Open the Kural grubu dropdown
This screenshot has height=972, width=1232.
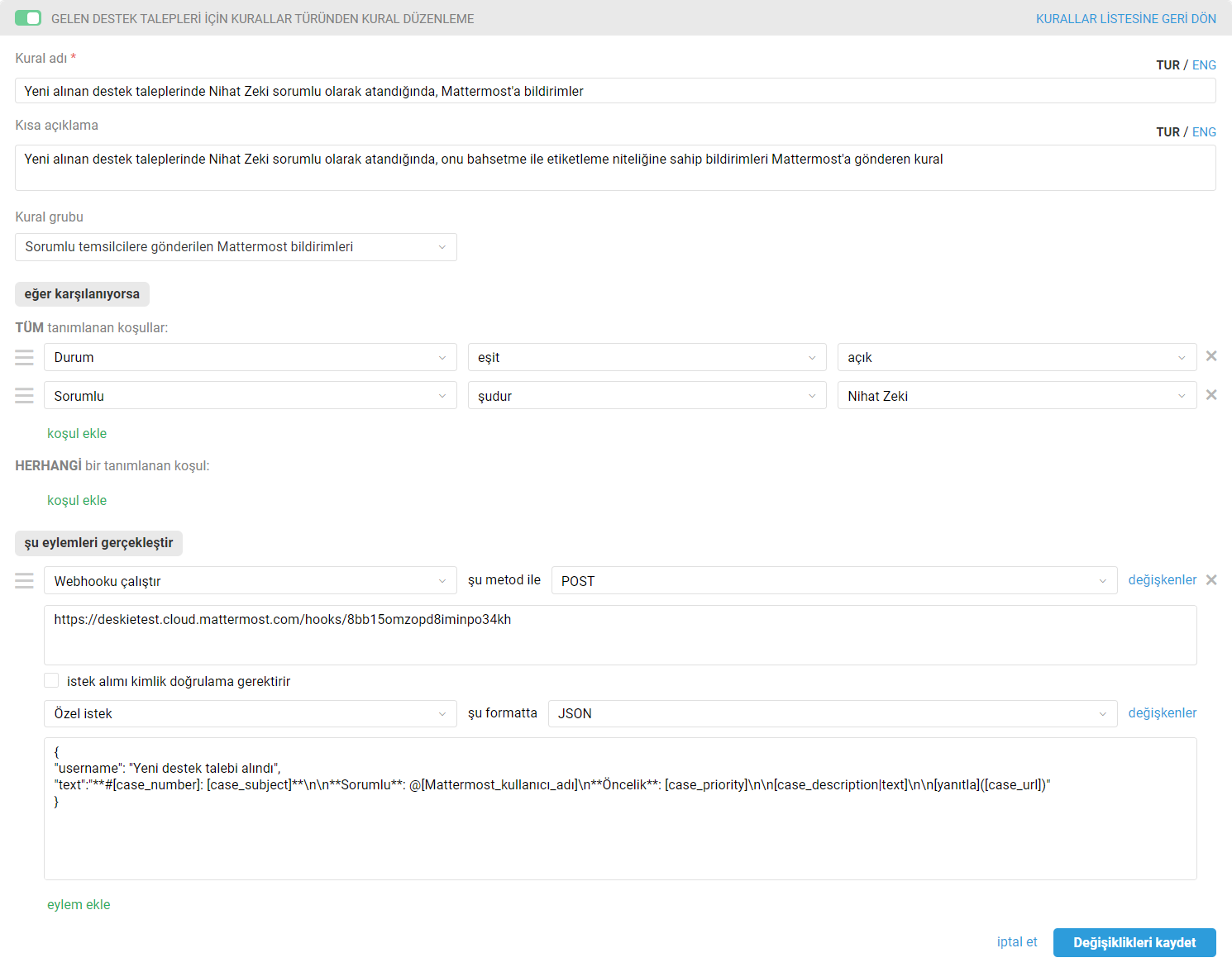click(236, 247)
